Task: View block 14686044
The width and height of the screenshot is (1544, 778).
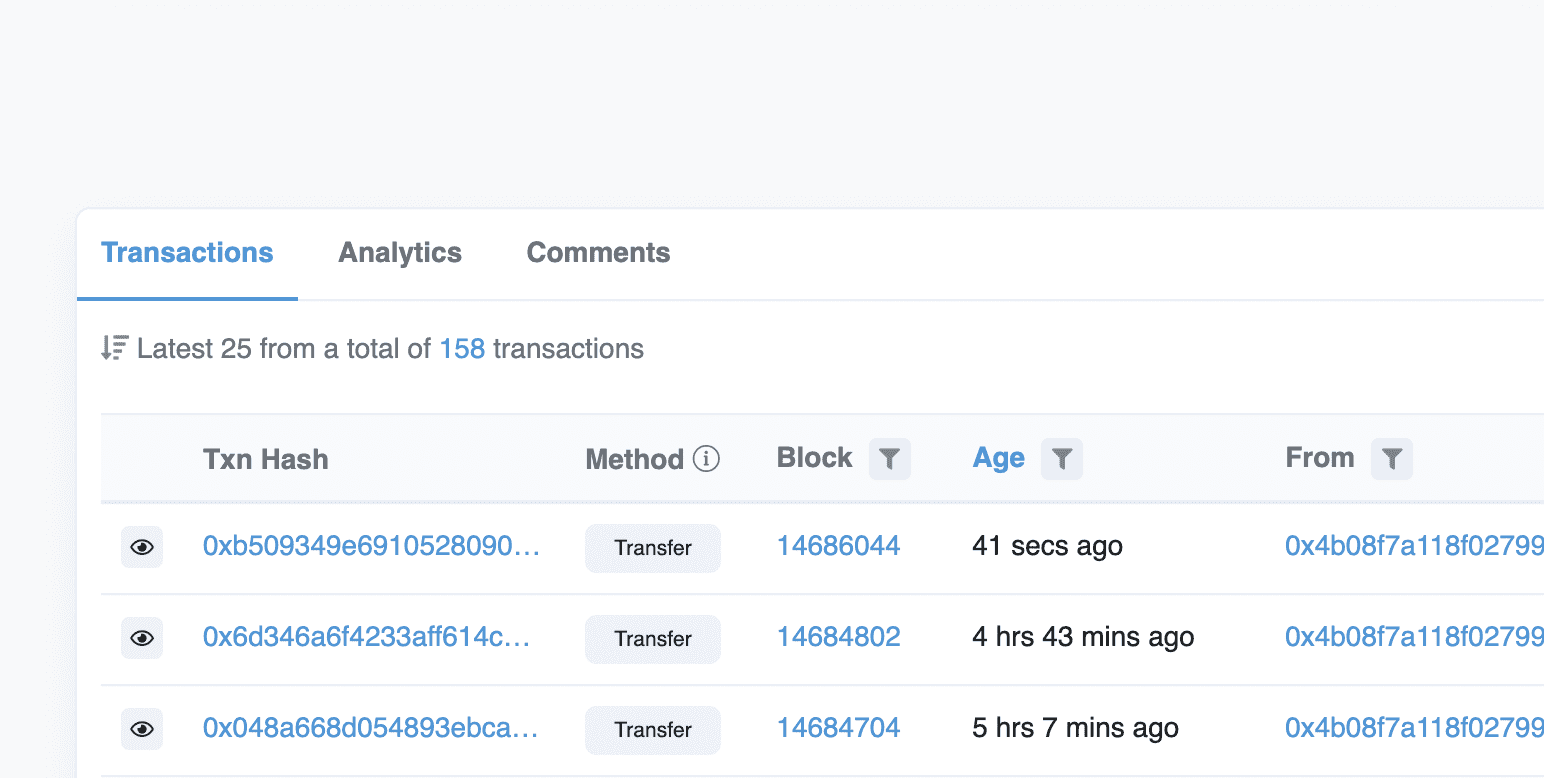Action: pyautogui.click(x=838, y=546)
